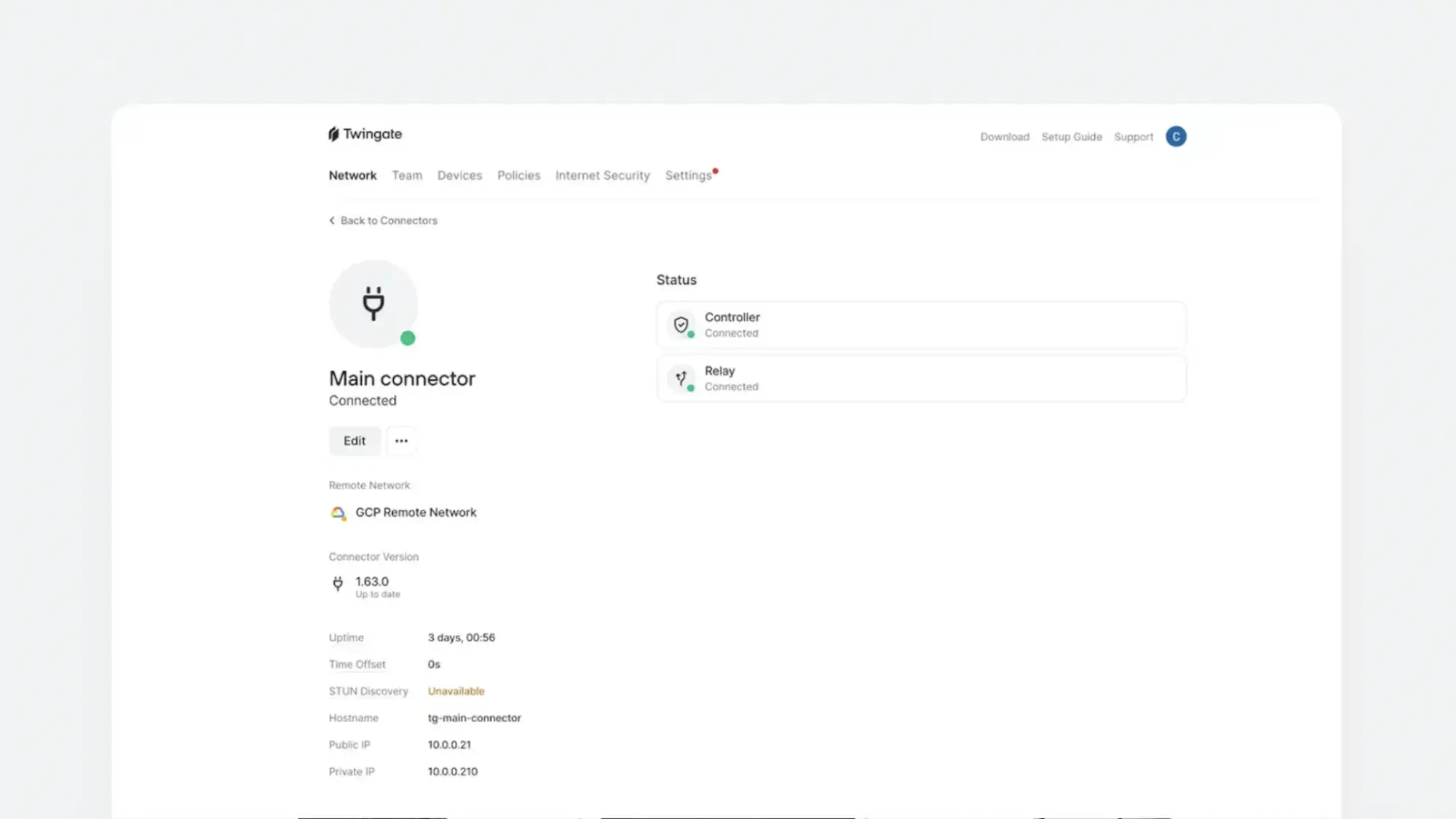Click the Edit button
This screenshot has height=819, width=1456.
355,440
